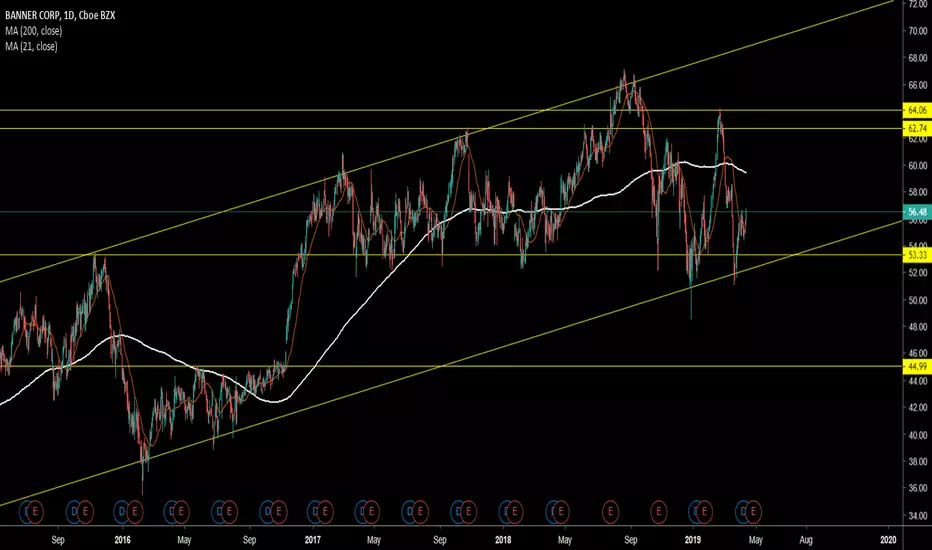Open the earnings marker before September 2015
932x550 pixels.
(x=35, y=511)
